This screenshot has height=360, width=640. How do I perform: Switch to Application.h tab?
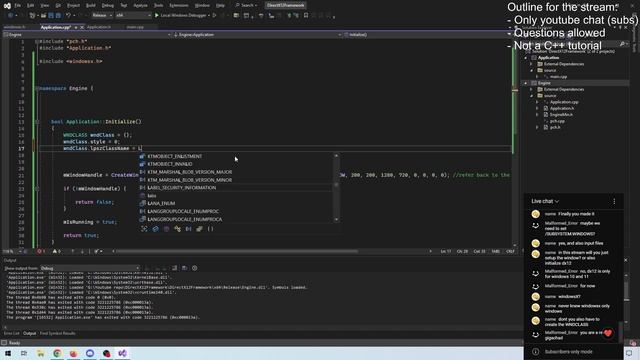pyautogui.click(x=99, y=27)
